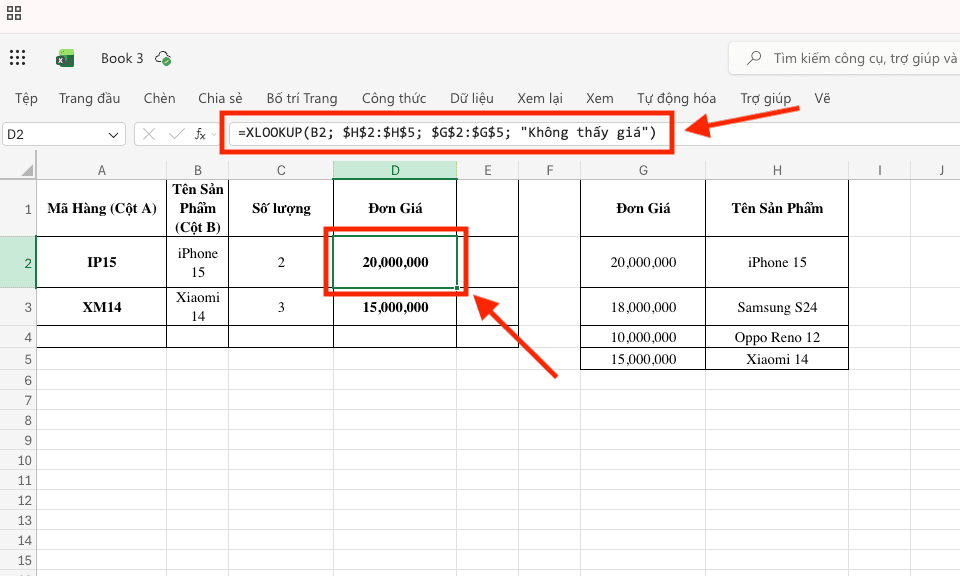Select column I header

point(880,170)
